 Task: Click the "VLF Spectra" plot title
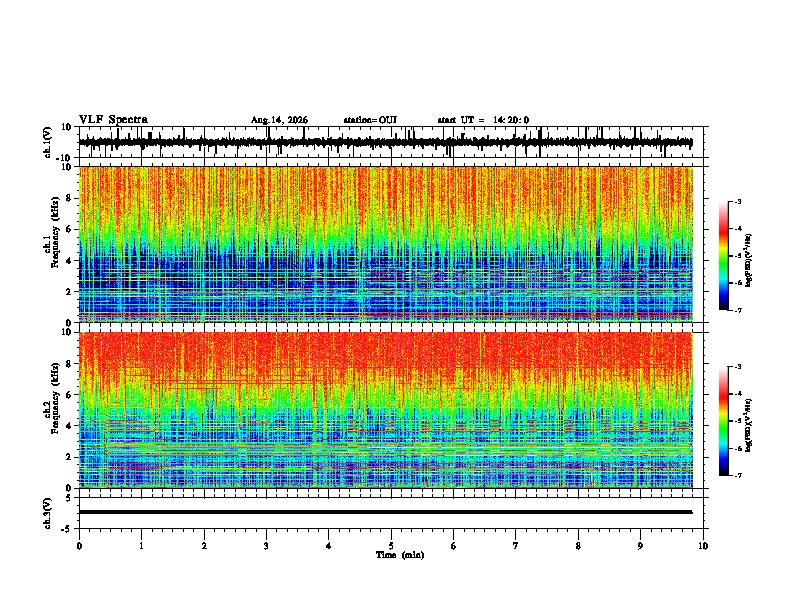(113, 120)
